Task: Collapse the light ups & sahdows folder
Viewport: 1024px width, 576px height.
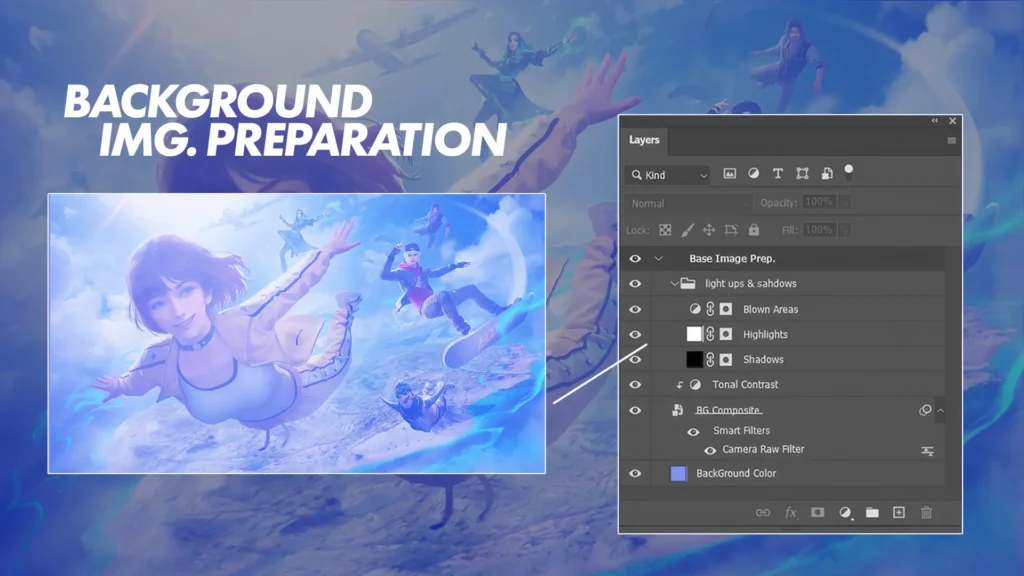Action: 674,284
